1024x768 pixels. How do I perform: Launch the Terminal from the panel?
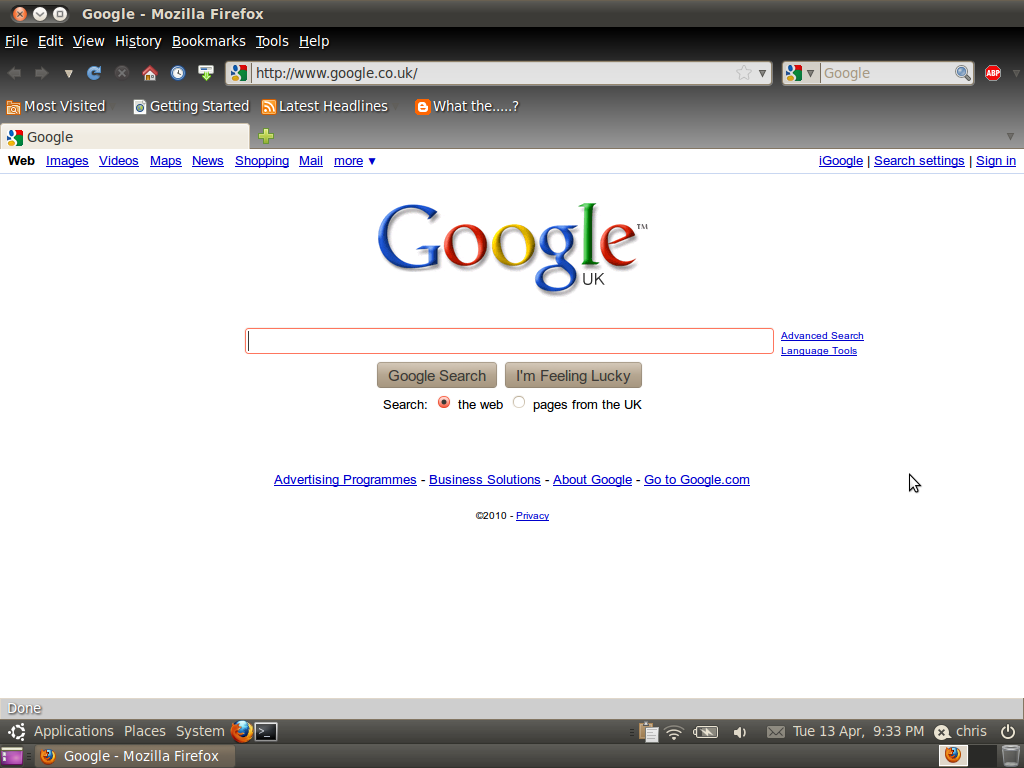pos(266,731)
